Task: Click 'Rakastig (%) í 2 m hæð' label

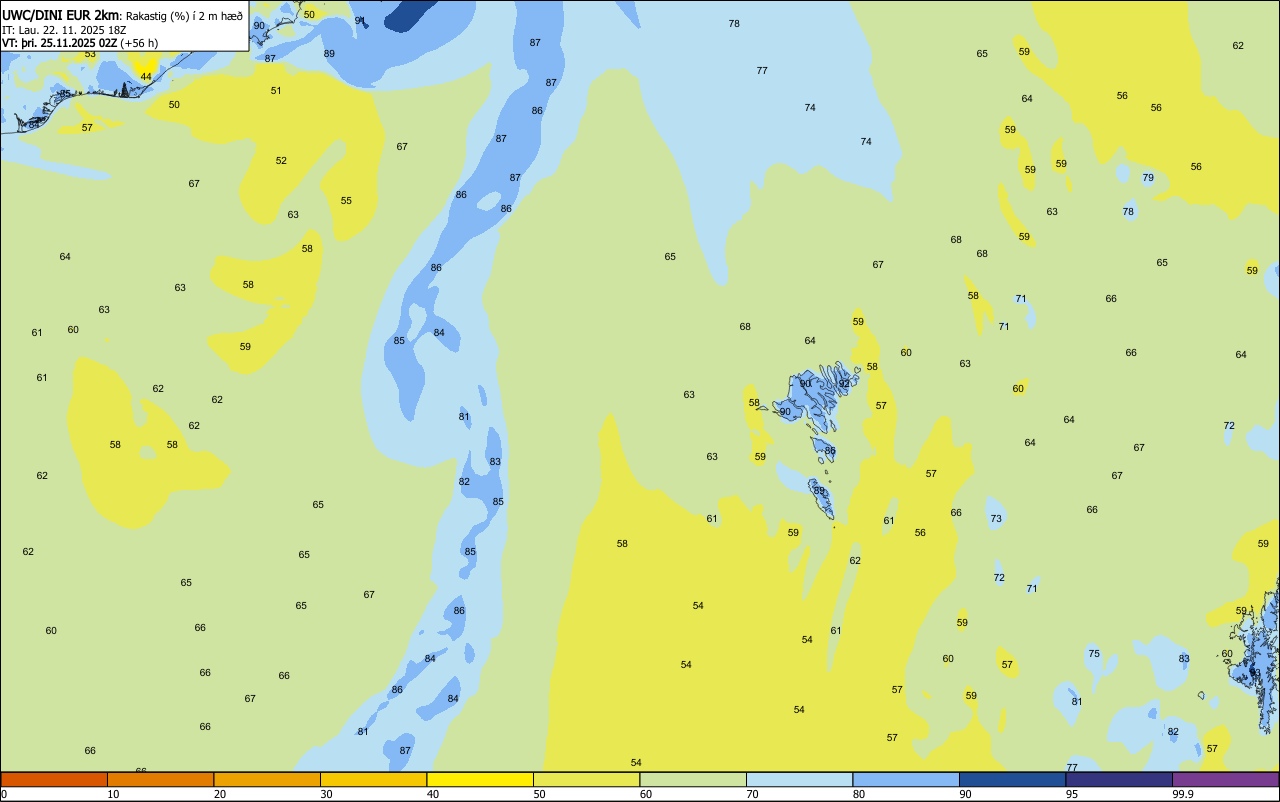Action: click(184, 16)
